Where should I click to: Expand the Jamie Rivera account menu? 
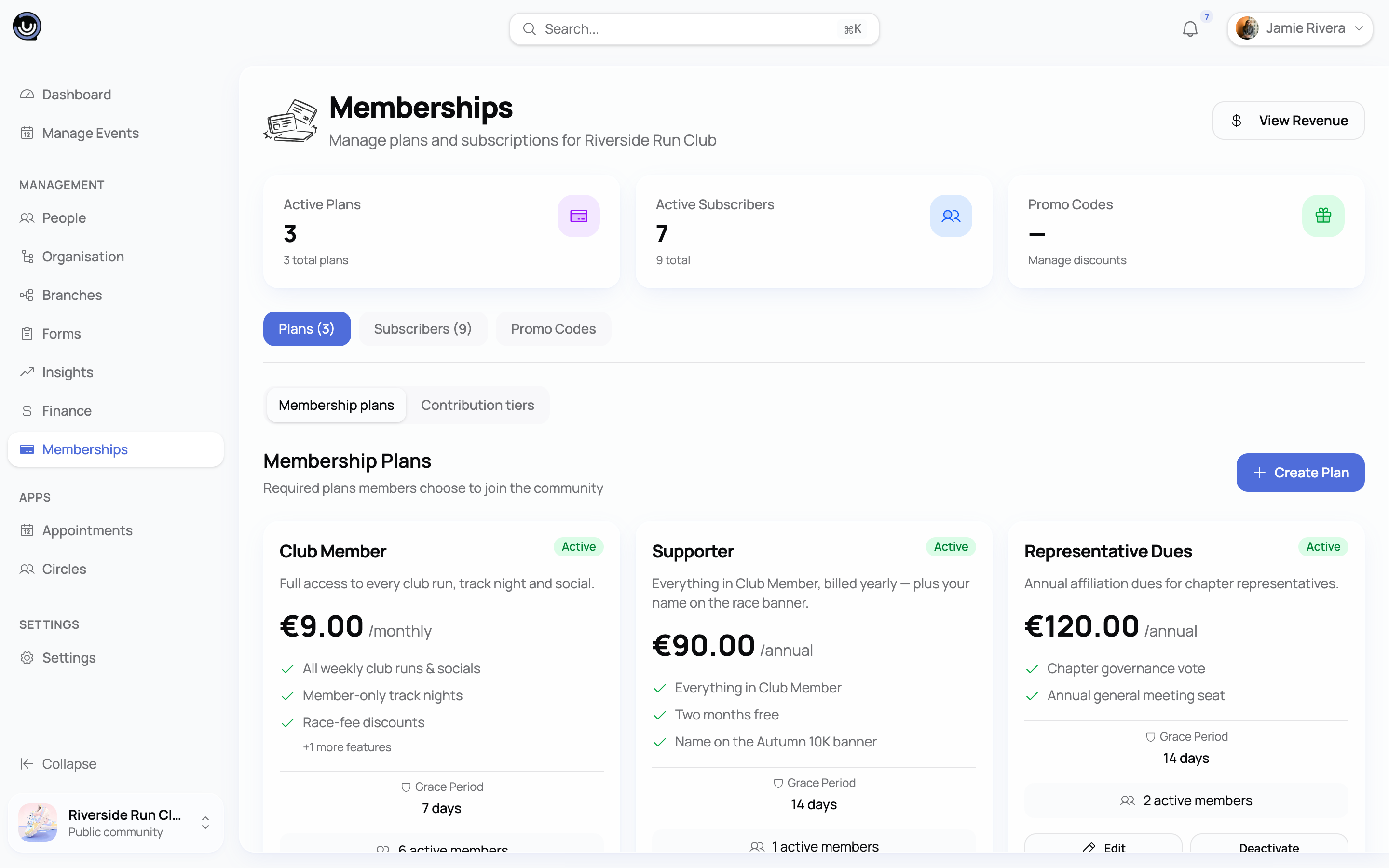(x=1299, y=29)
